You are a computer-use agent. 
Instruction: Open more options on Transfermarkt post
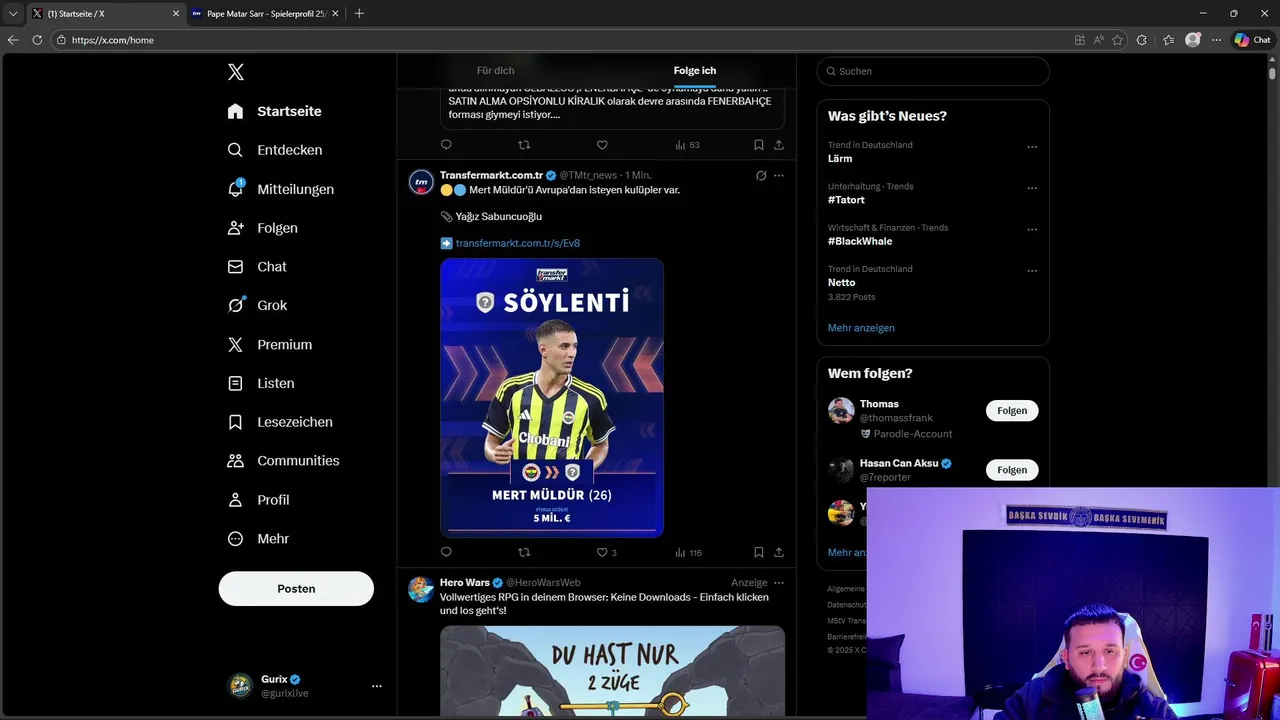779,175
